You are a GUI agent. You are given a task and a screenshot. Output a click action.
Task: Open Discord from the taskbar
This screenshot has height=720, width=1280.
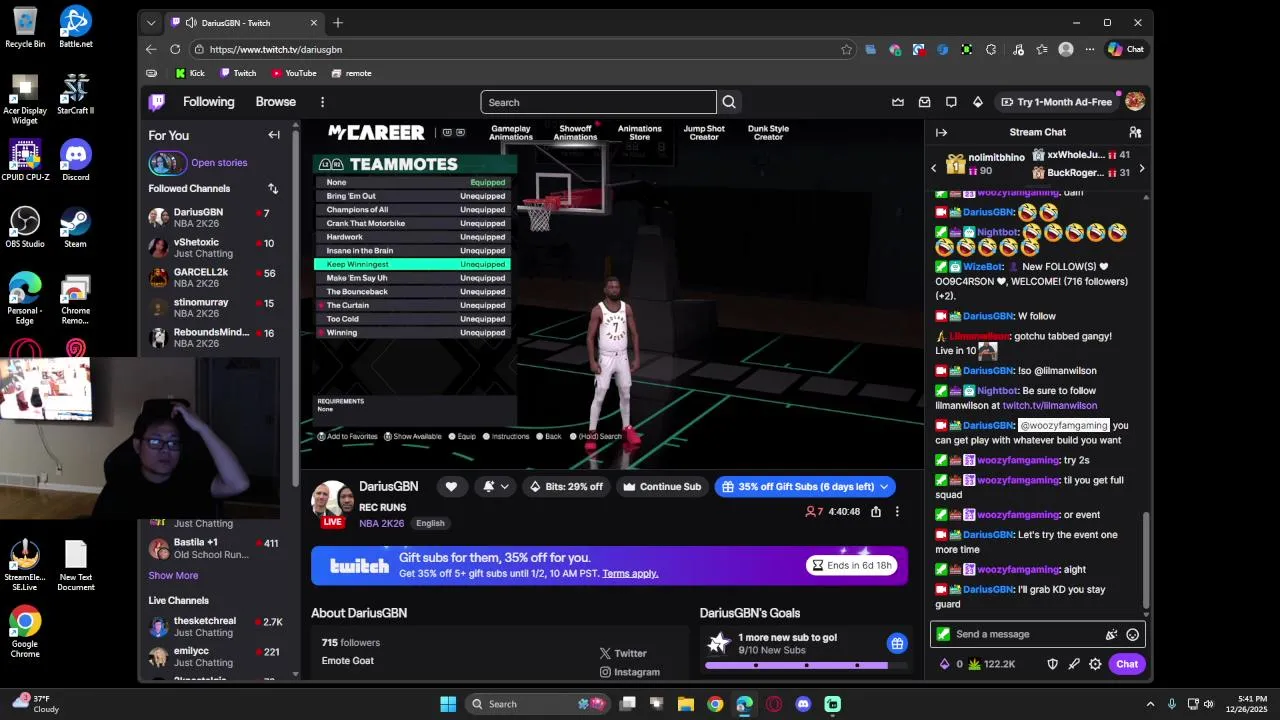[803, 704]
